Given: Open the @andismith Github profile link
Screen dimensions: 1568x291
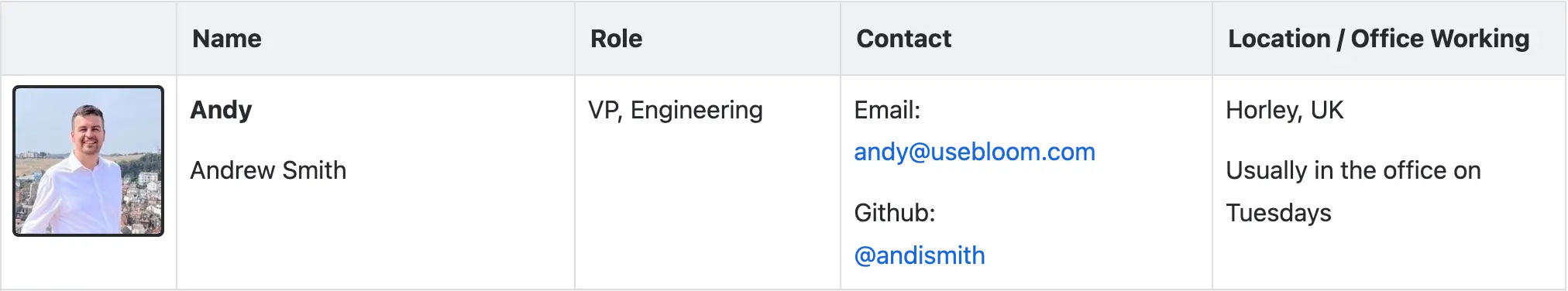Looking at the screenshot, I should click(920, 255).
